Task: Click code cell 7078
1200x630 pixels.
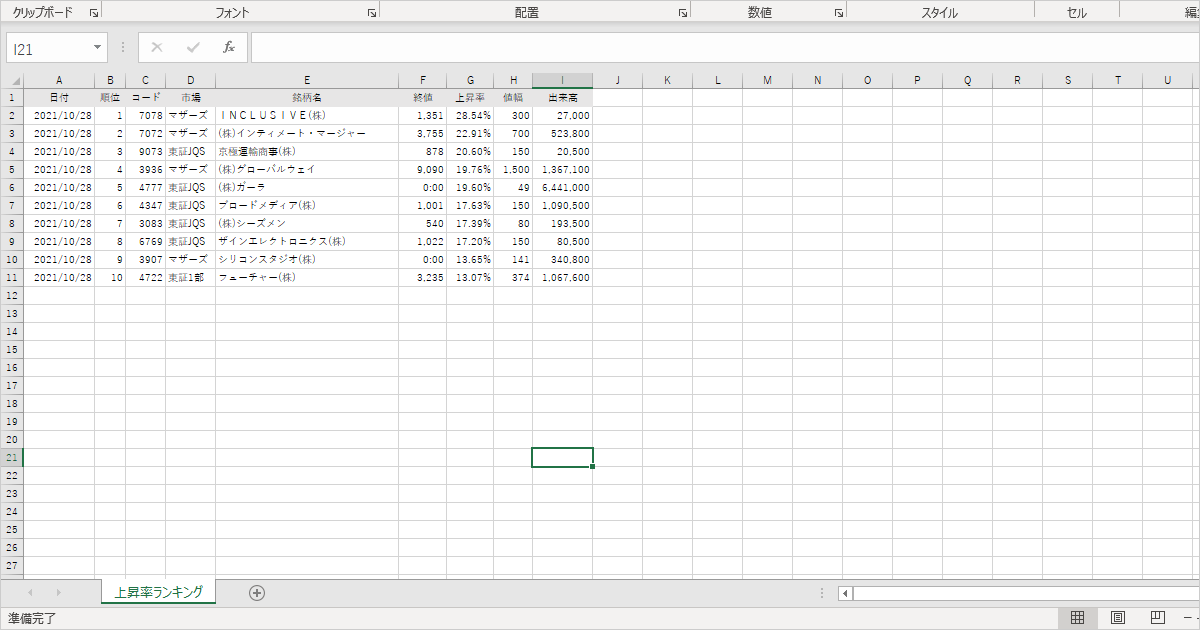Action: 145,116
